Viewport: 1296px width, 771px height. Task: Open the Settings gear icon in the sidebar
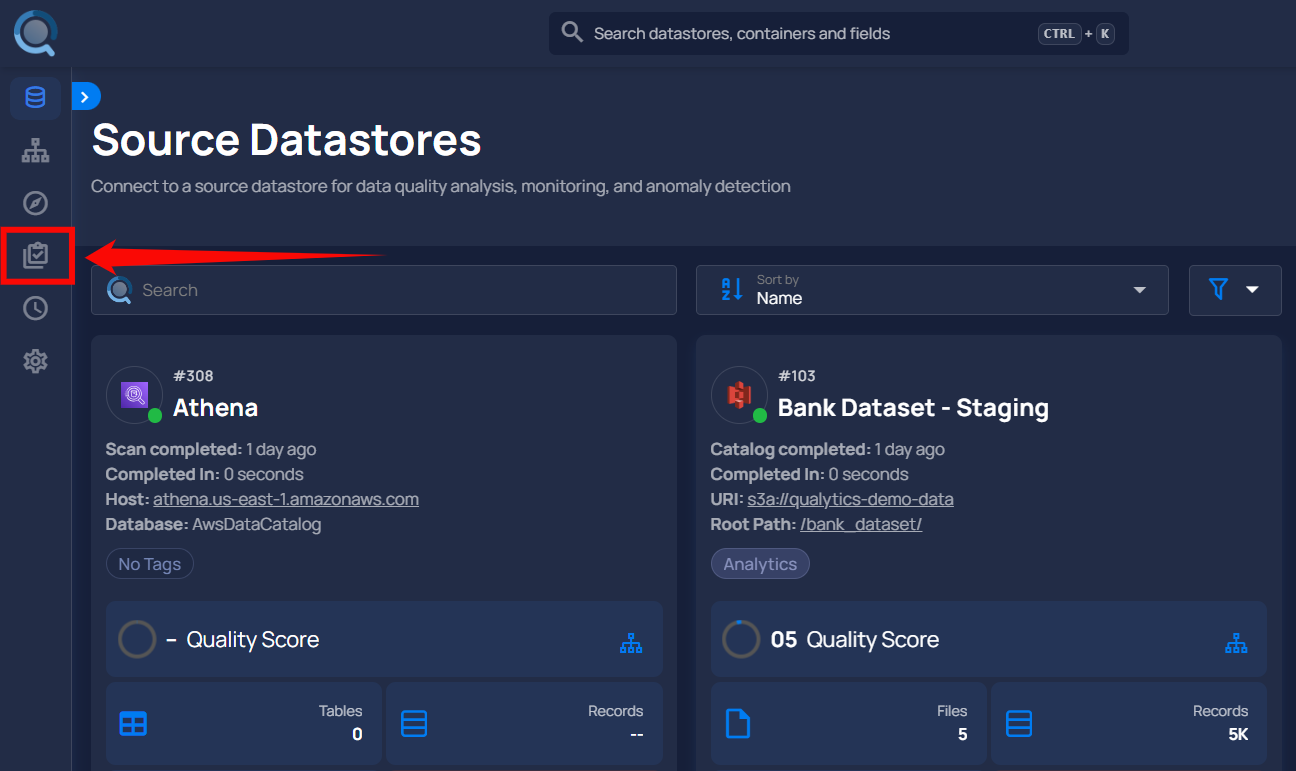pyautogui.click(x=35, y=361)
